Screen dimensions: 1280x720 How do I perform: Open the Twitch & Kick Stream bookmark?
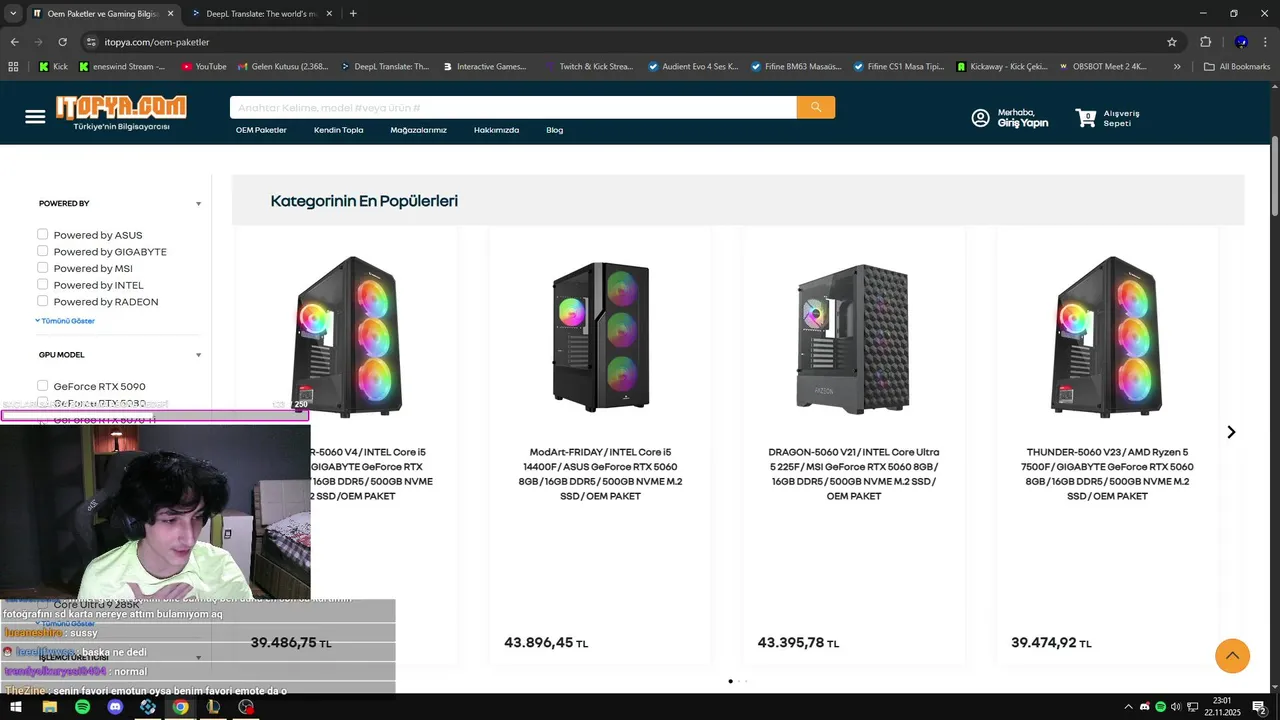click(x=590, y=67)
